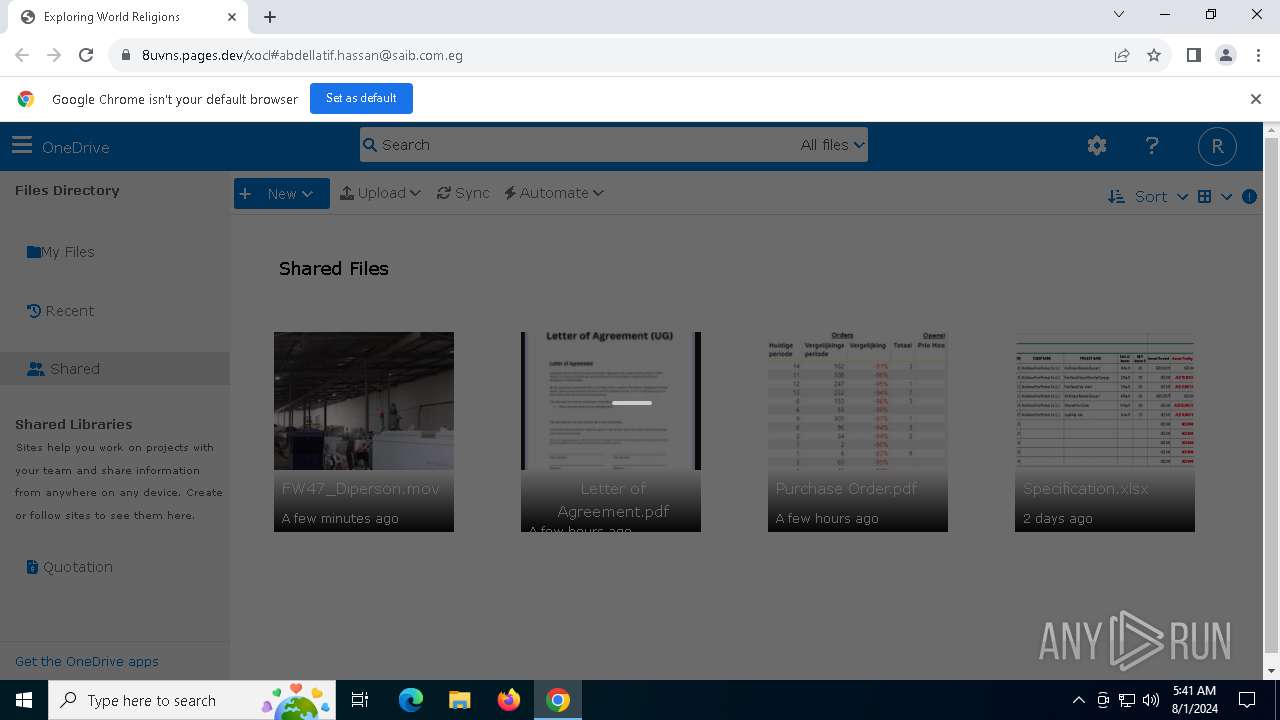Open the Chrome three-dot menu
Viewport: 1280px width, 720px height.
pos(1257,55)
